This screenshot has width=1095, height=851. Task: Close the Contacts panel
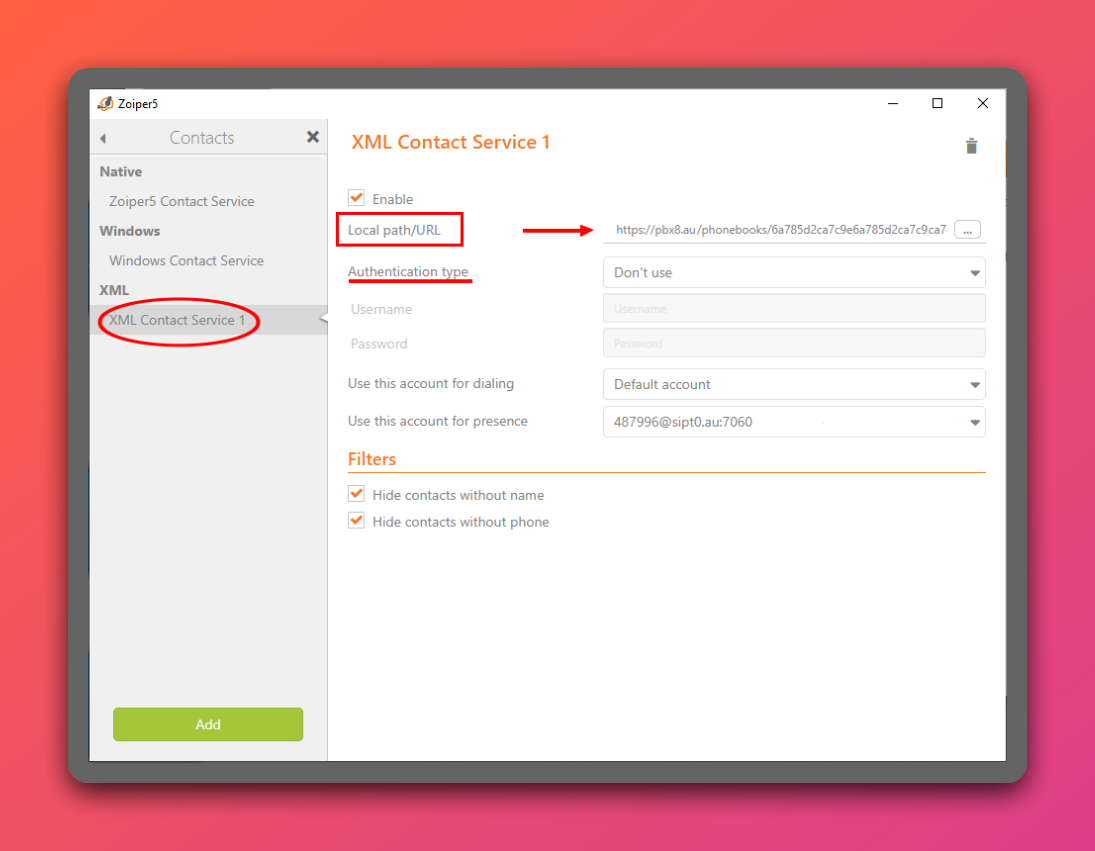pos(313,137)
